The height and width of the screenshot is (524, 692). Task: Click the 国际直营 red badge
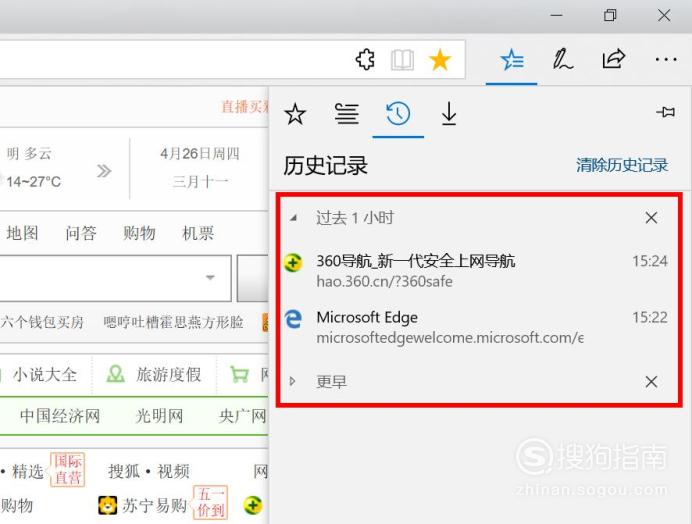tap(68, 469)
